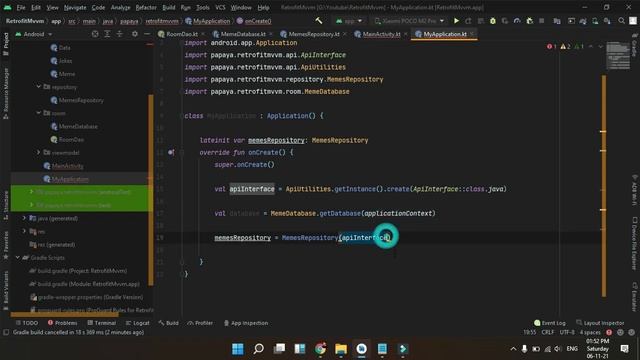The image size is (640, 360).
Task: Expand the java (generated) folder
Action: [x=24, y=218]
